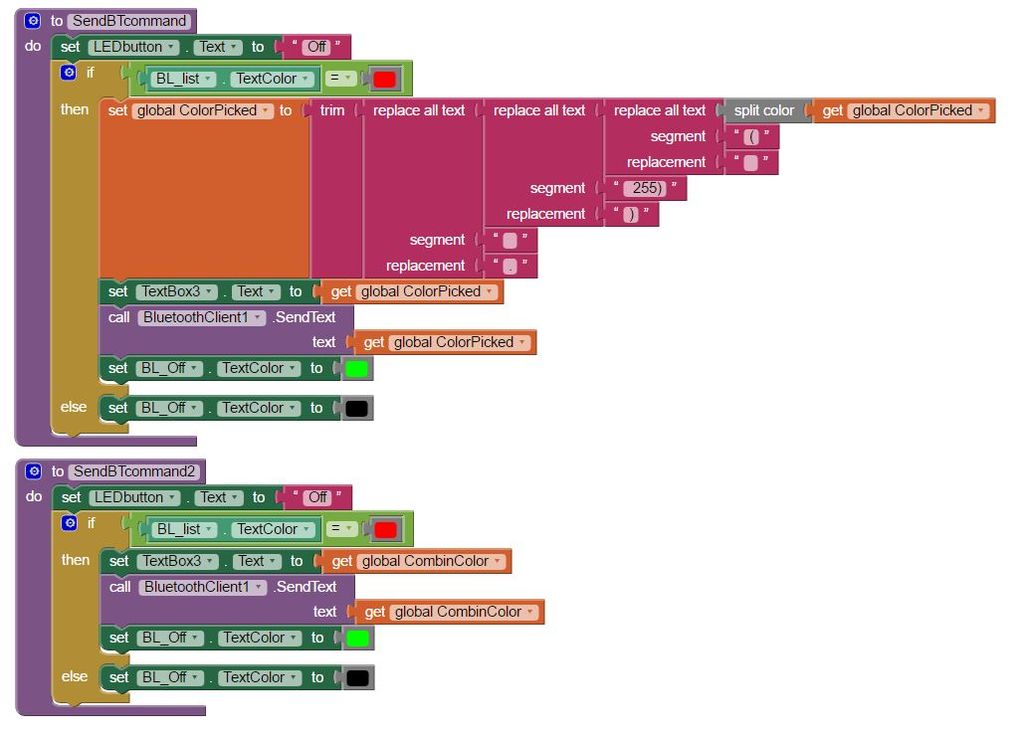Select the innermost replace all text block beside split color
The image size is (1024, 737).
(x=660, y=111)
